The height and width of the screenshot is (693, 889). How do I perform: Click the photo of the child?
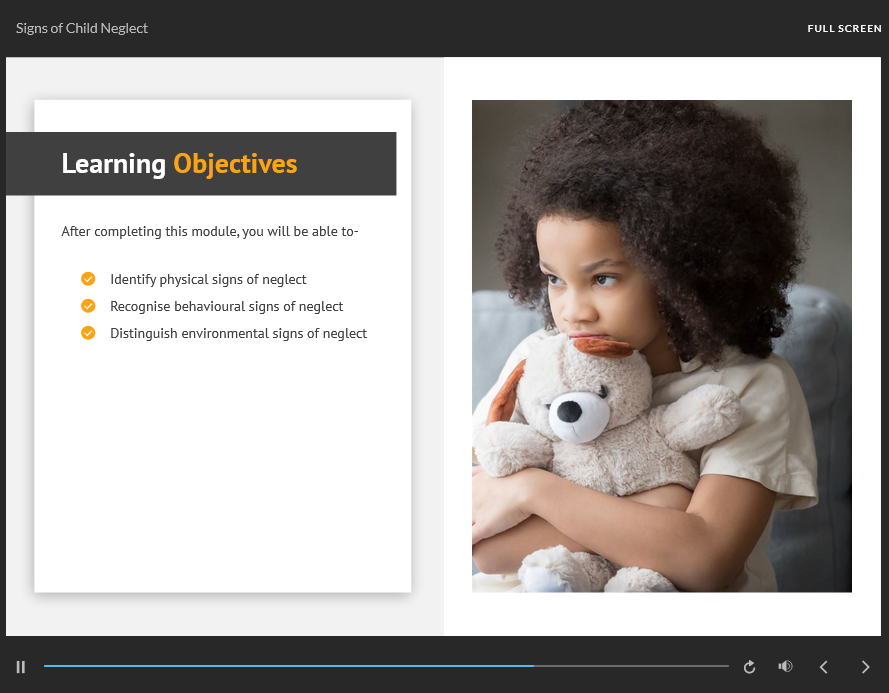(x=661, y=346)
